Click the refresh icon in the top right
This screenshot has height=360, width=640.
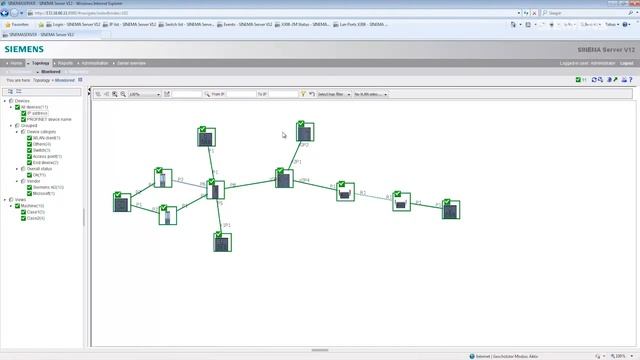(594, 80)
